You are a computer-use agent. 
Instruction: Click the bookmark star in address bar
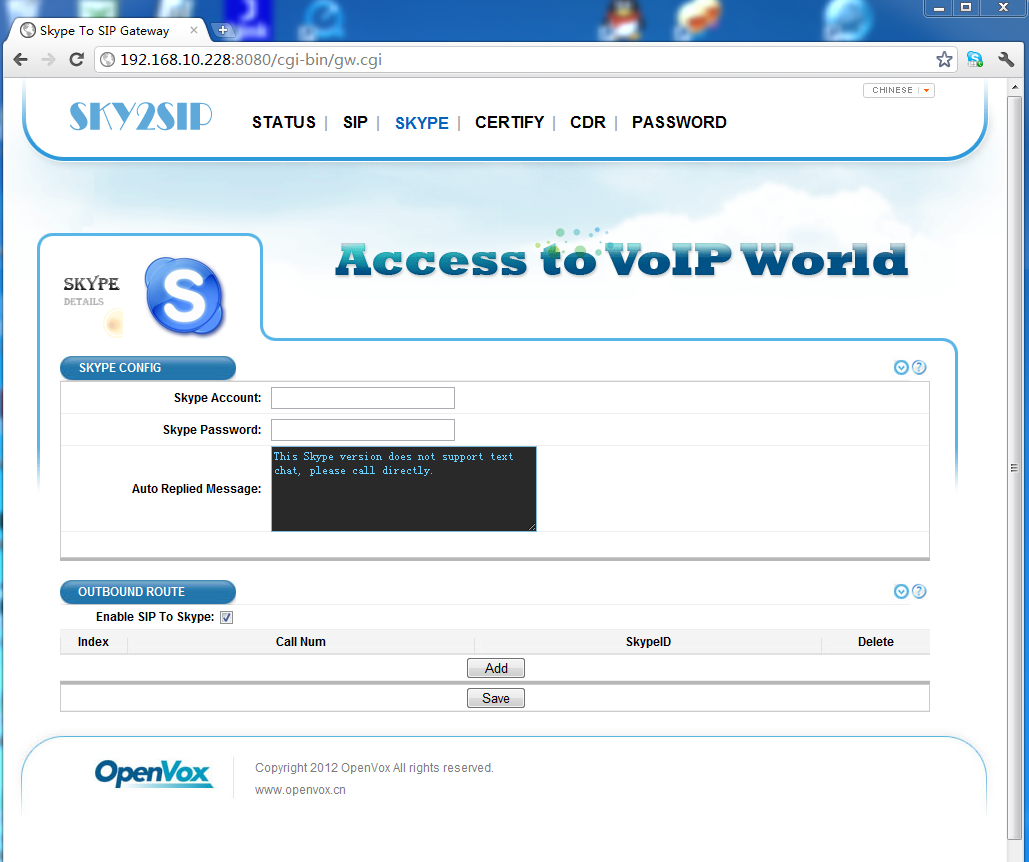pyautogui.click(x=944, y=60)
